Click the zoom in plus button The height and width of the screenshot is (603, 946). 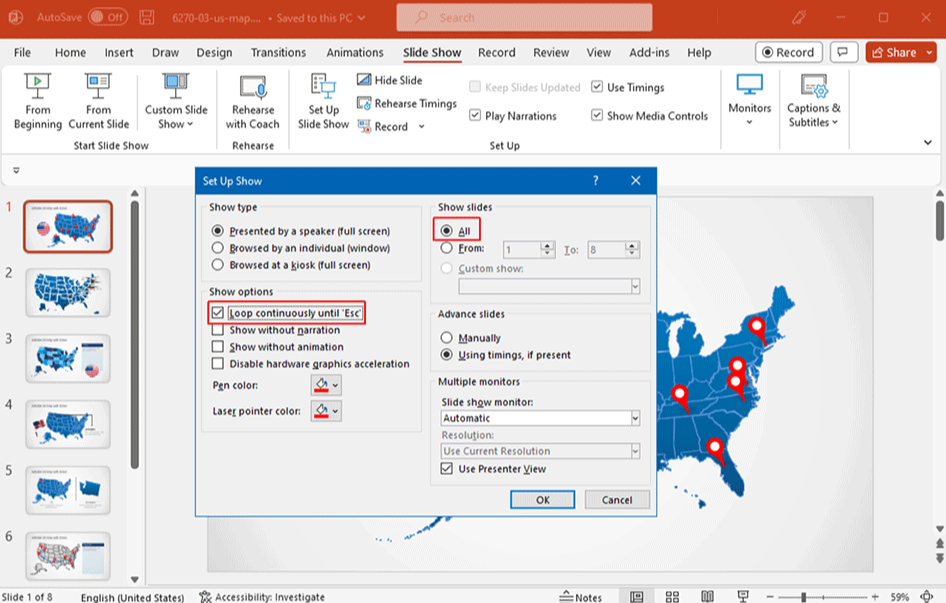[x=875, y=597]
